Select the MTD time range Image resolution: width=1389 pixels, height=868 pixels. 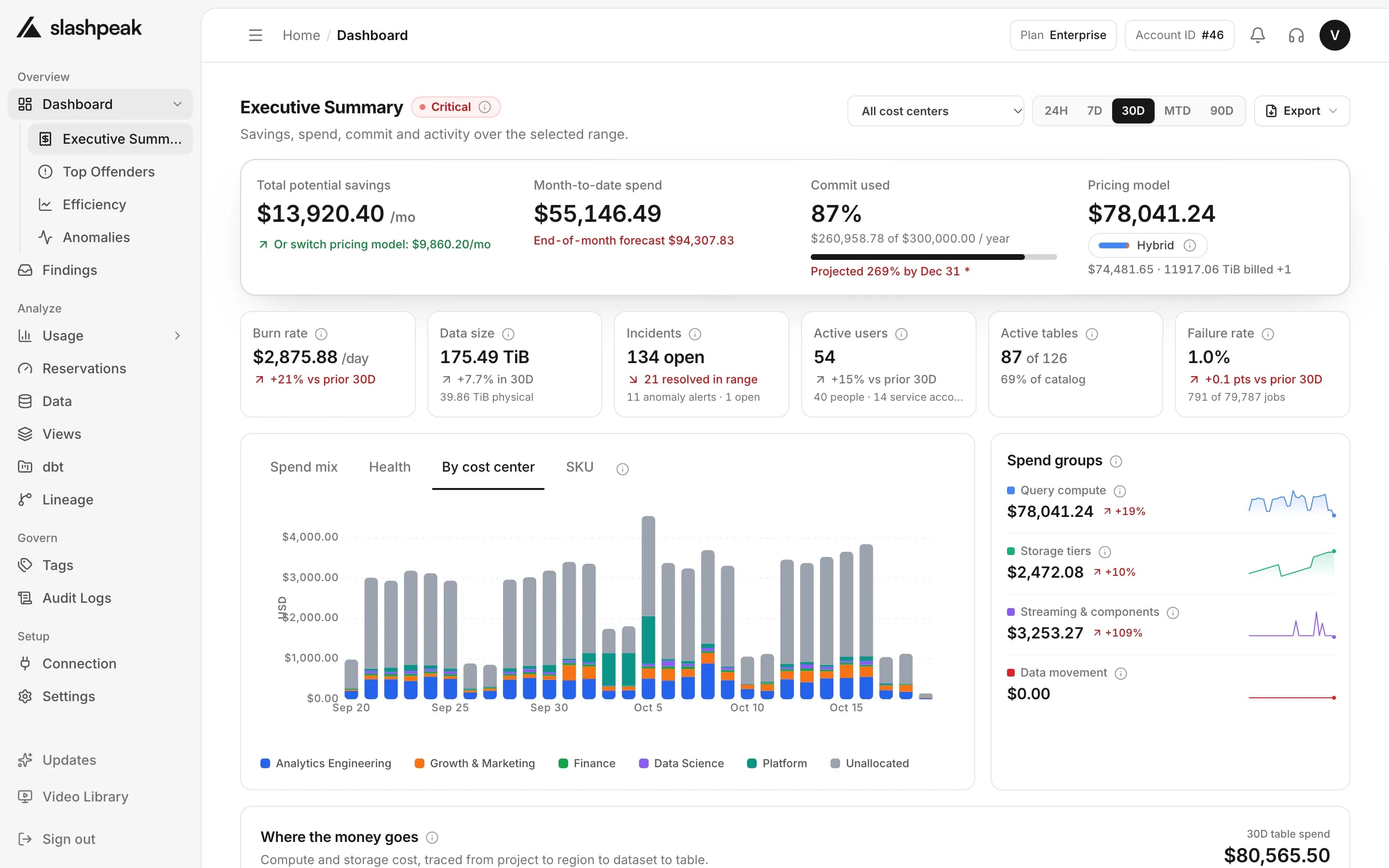[1177, 111]
